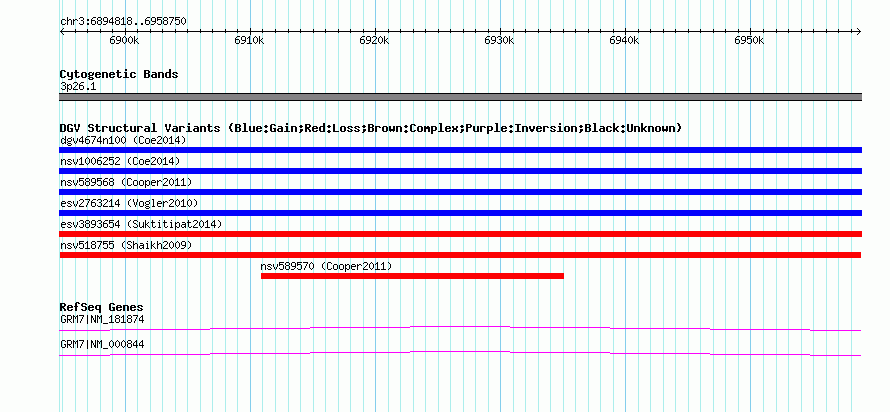Click the 6930k ruler tick label
This screenshot has width=890, height=412.
(x=499, y=40)
